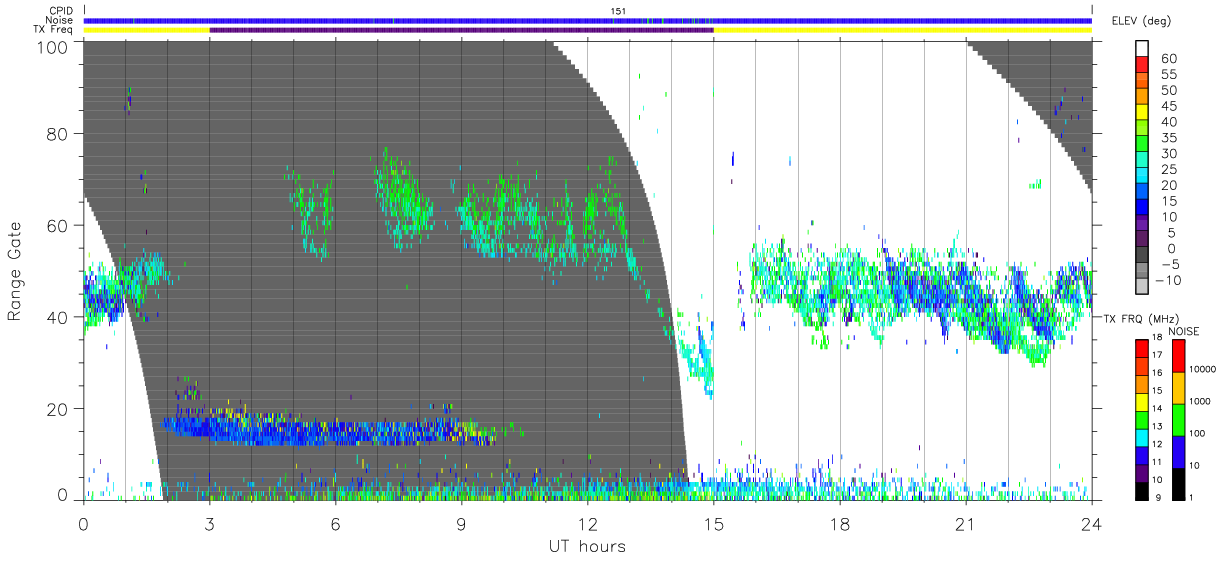This screenshot has width=1228, height=567.
Task: Click the '24' tick on UT hours axis
Action: 1091,522
